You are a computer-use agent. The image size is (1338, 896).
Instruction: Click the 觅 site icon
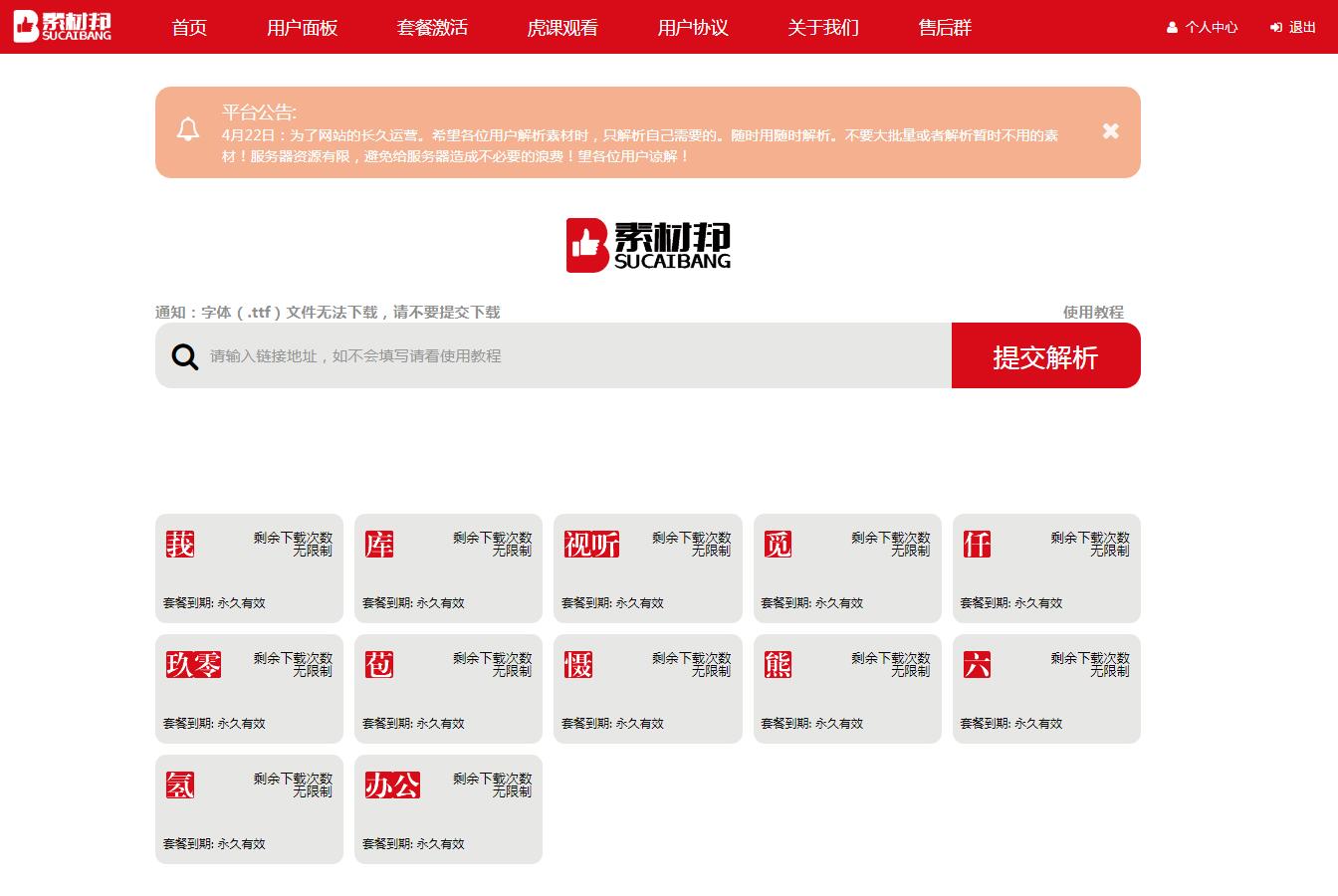(x=778, y=544)
